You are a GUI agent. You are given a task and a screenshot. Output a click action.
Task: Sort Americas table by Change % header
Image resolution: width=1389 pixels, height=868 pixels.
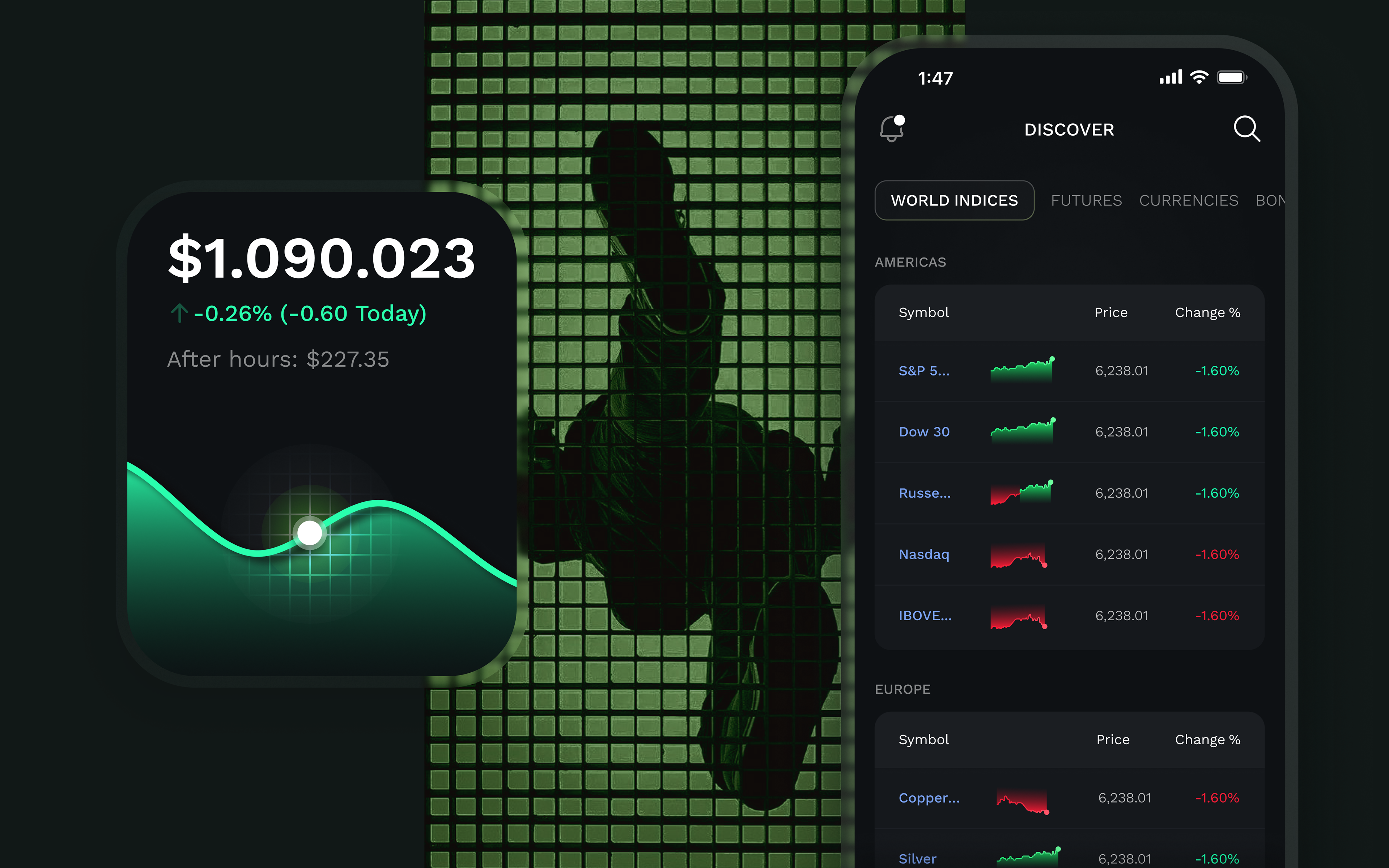[x=1207, y=312]
